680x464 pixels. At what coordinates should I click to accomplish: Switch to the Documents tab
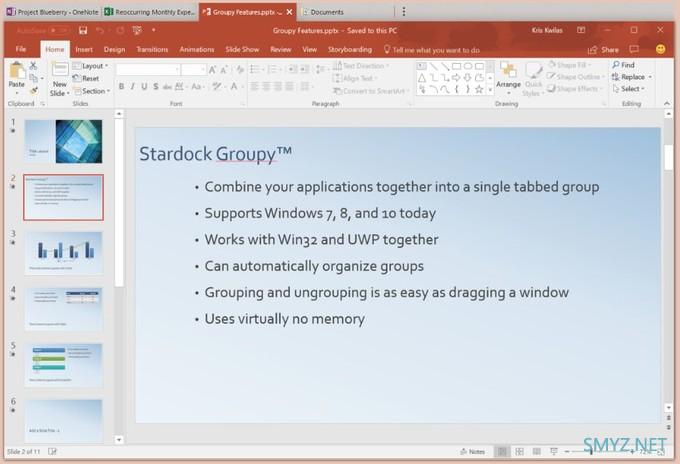pyautogui.click(x=347, y=12)
